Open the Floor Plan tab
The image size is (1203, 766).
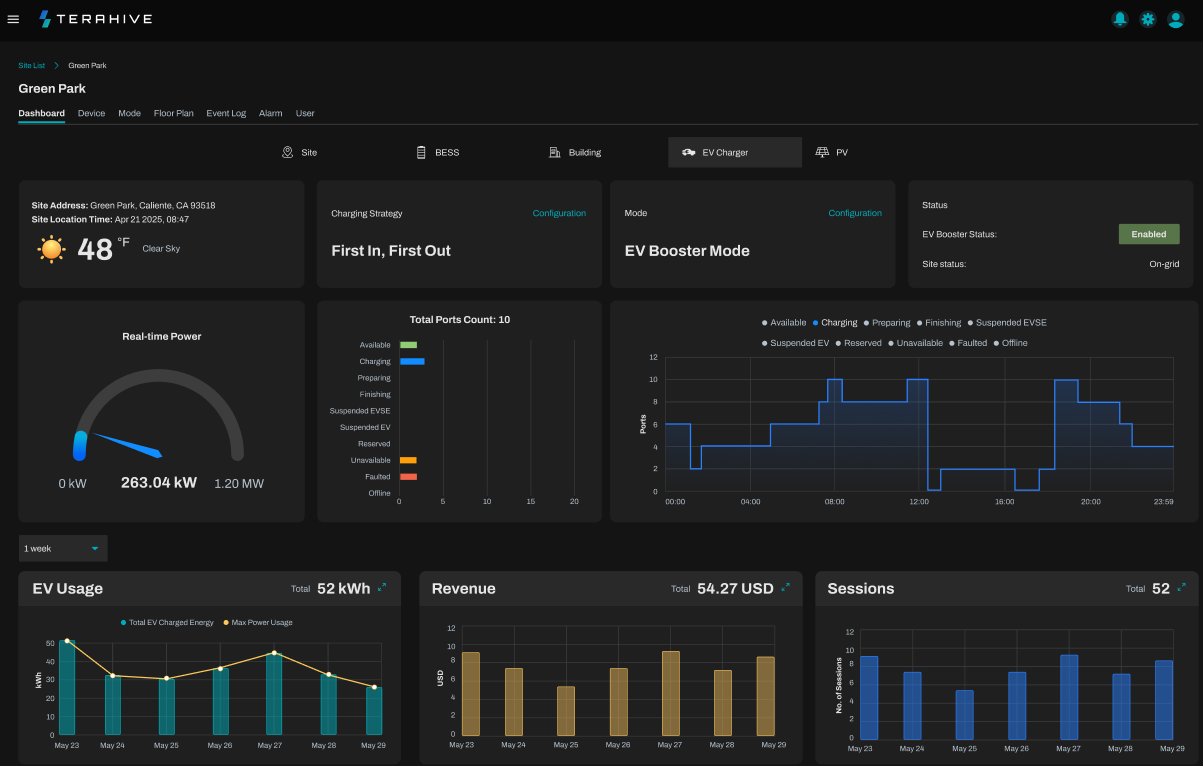174,113
